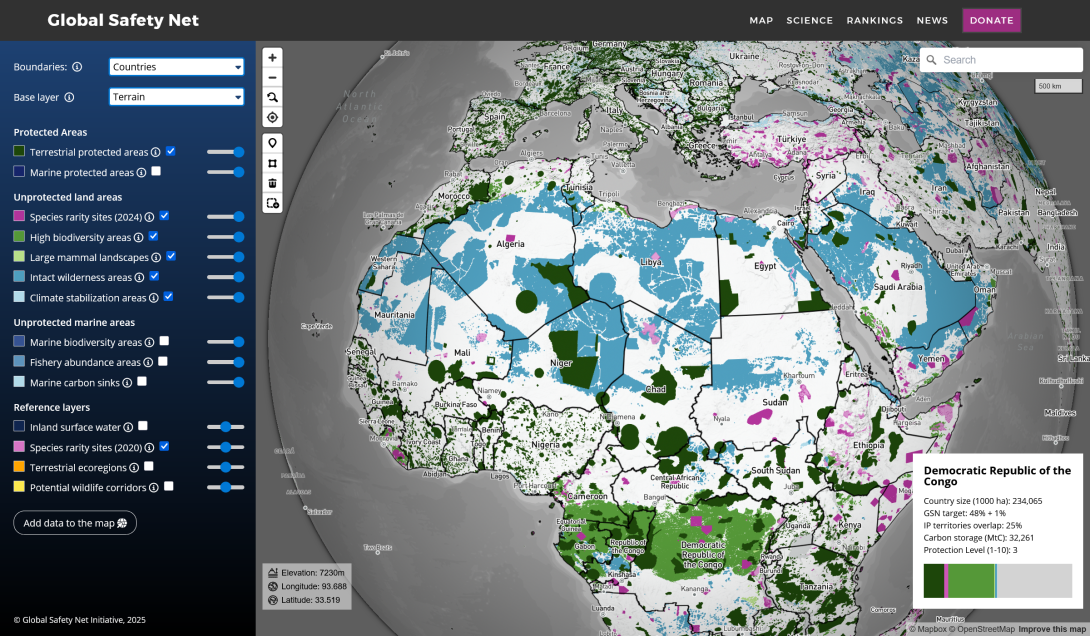The width and height of the screenshot is (1090, 636).
Task: Check Marine carbon sinks layer
Action: 142,381
